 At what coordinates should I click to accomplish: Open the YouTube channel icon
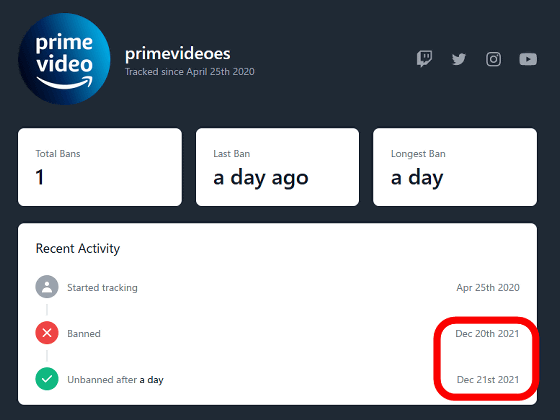coord(528,59)
